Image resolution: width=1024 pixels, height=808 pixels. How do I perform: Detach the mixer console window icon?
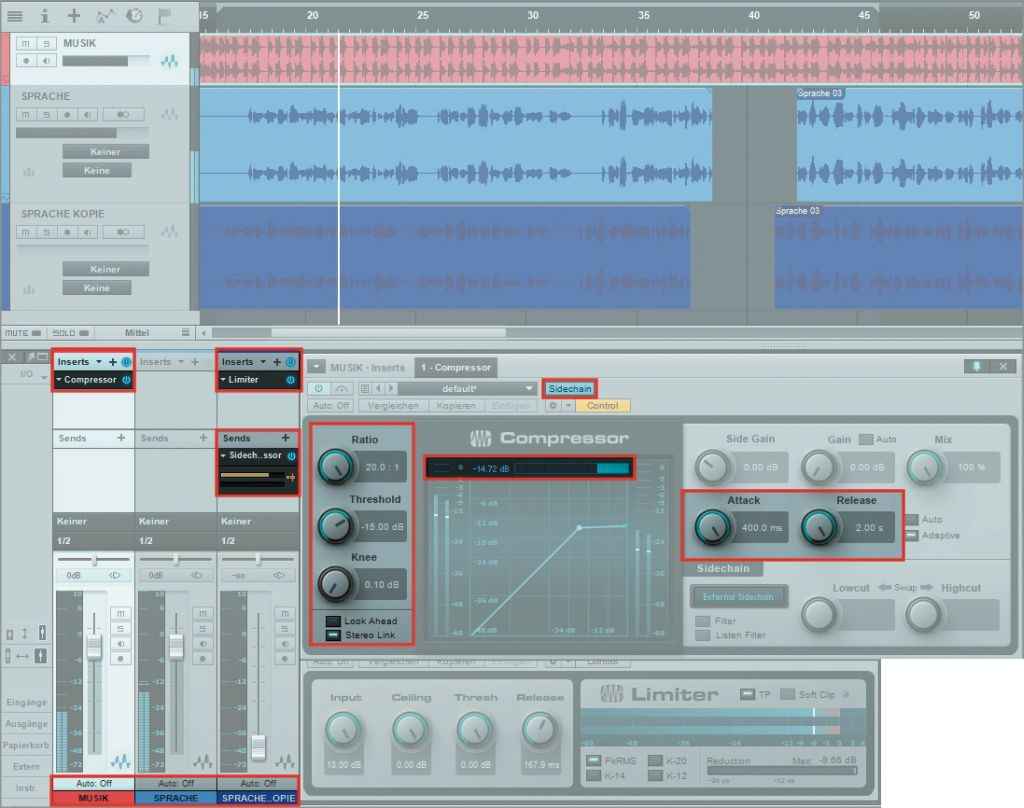42,357
